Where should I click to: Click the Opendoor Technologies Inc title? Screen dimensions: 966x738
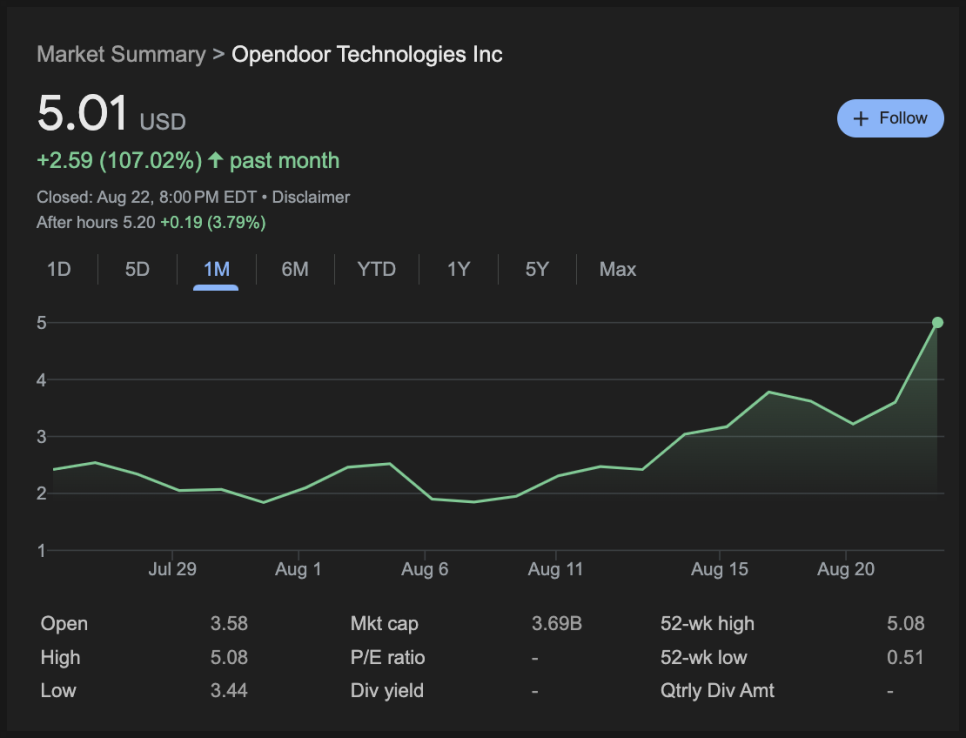367,55
